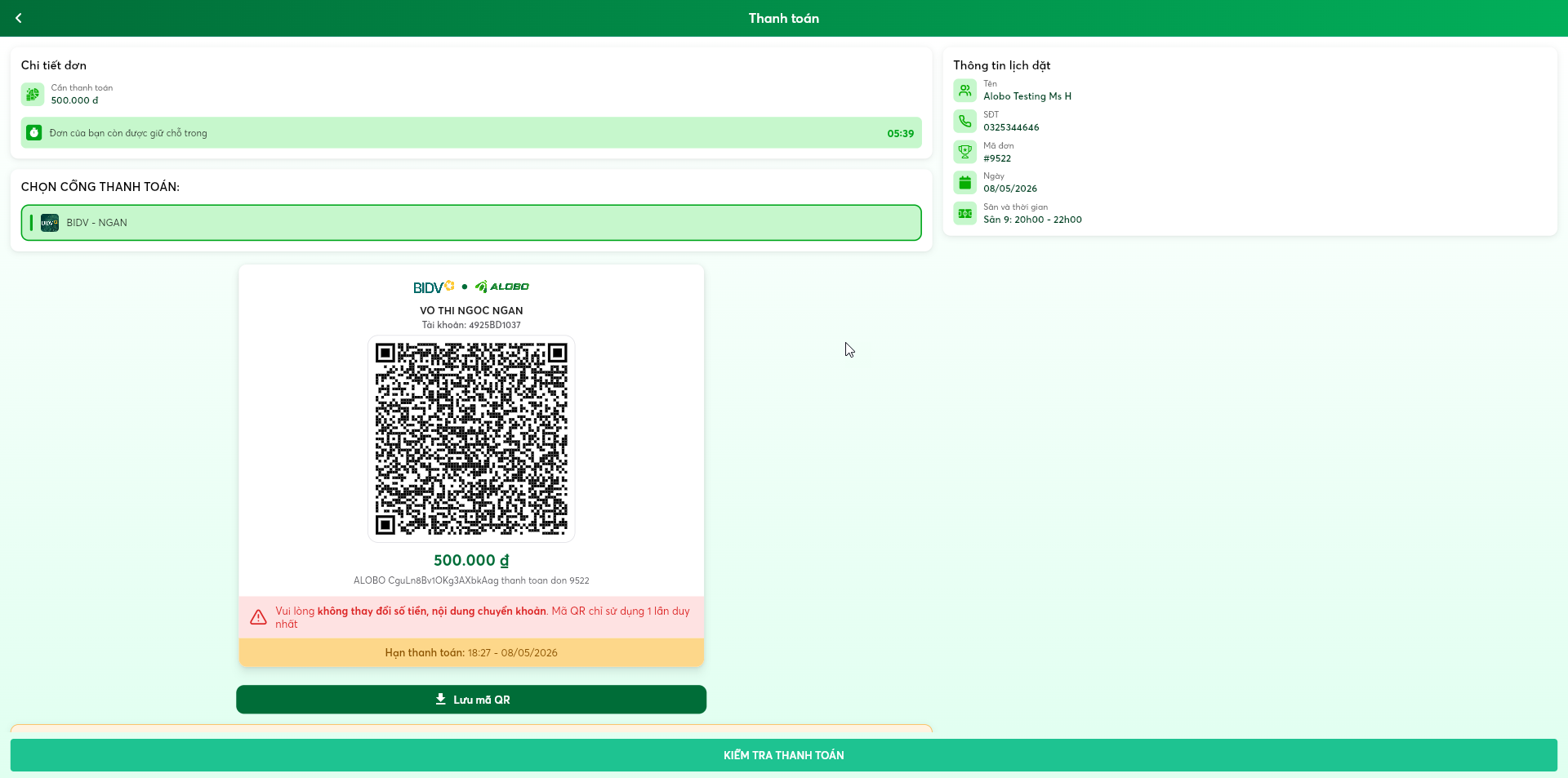The image size is (1568, 778).
Task: Click the account number 4925BD1037
Action: 495,325
